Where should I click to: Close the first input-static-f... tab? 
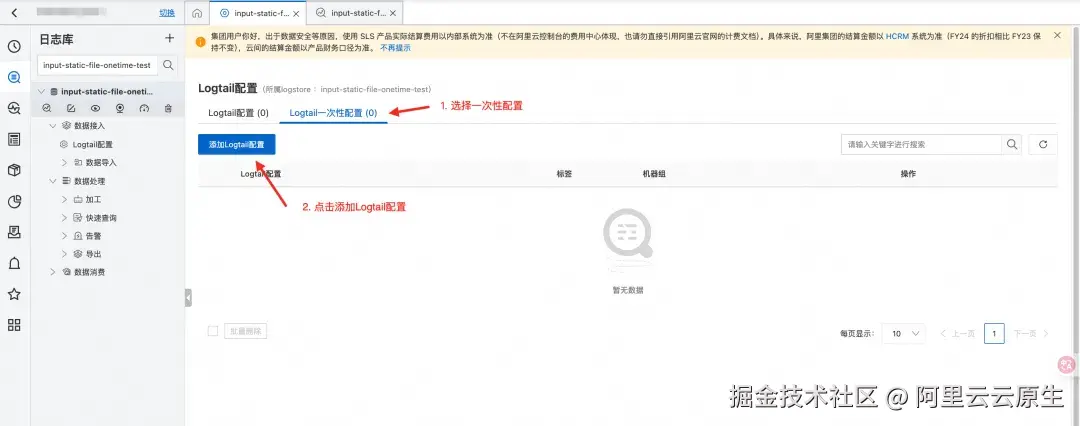point(295,13)
